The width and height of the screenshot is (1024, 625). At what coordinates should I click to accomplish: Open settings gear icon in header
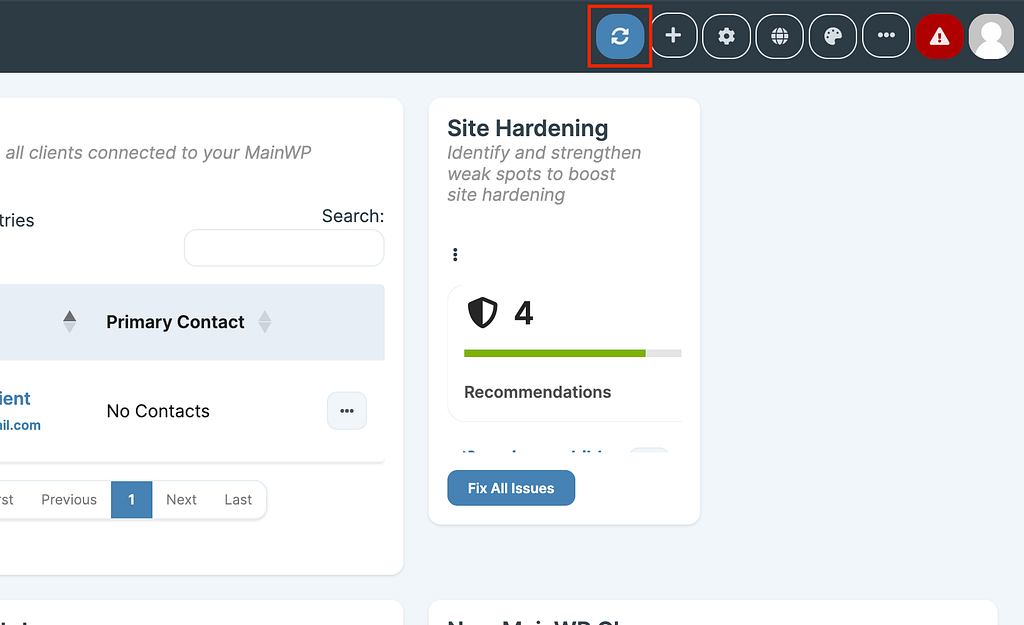click(x=727, y=37)
